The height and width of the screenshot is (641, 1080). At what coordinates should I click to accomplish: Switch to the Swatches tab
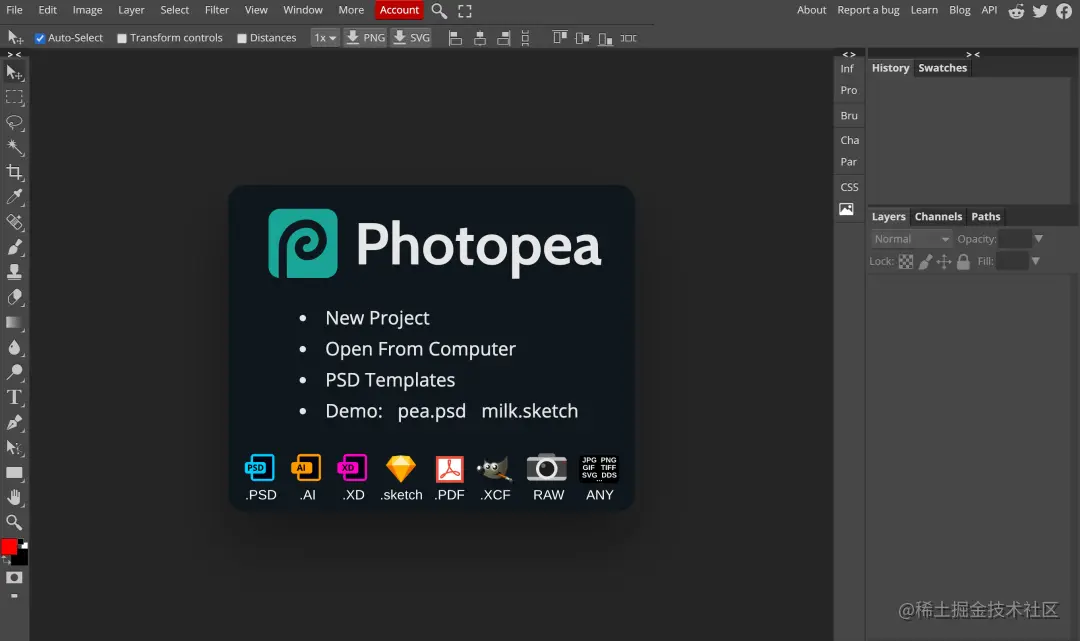942,67
